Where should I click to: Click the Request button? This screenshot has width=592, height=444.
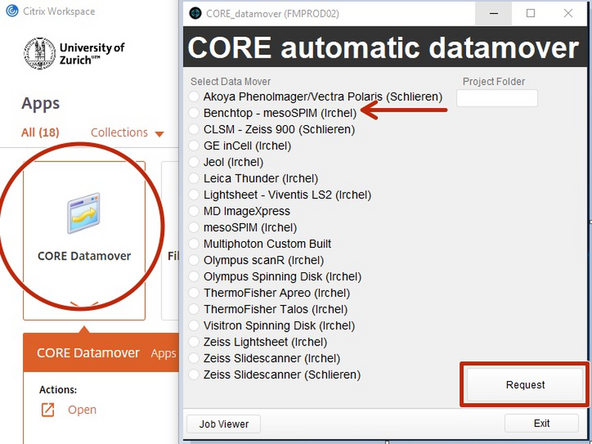click(x=525, y=385)
